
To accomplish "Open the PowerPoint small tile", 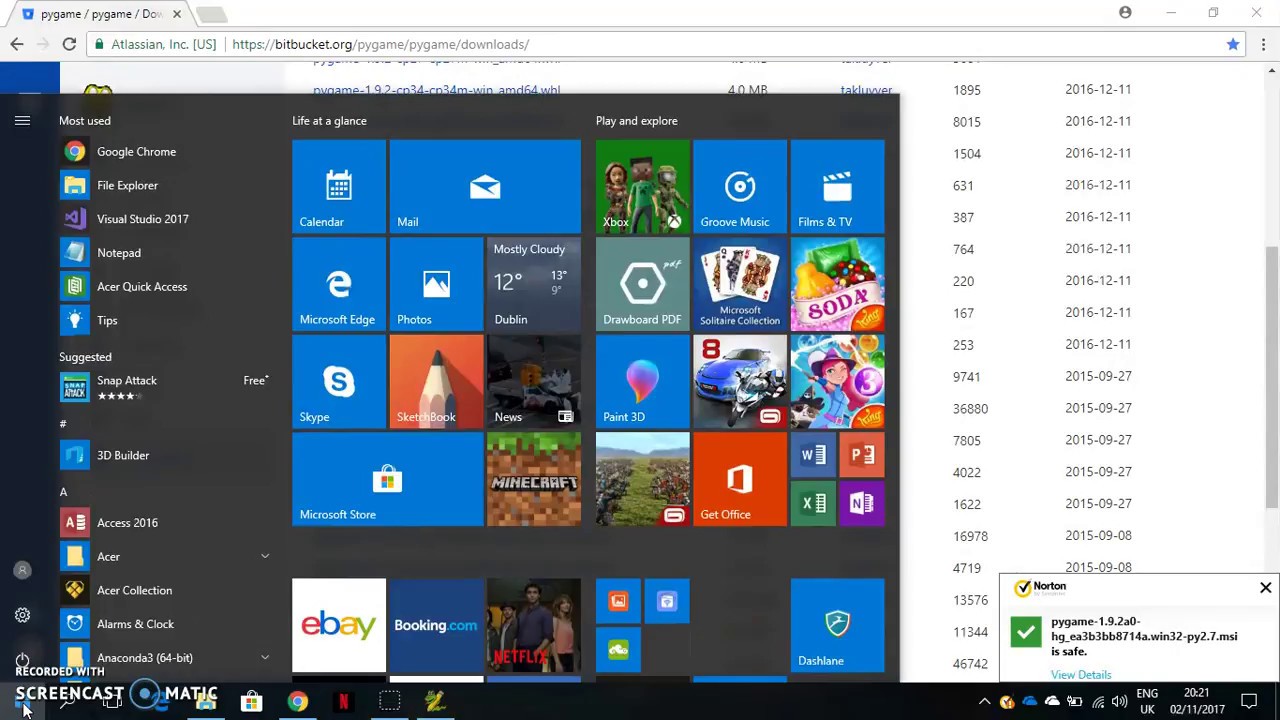I will coord(862,455).
